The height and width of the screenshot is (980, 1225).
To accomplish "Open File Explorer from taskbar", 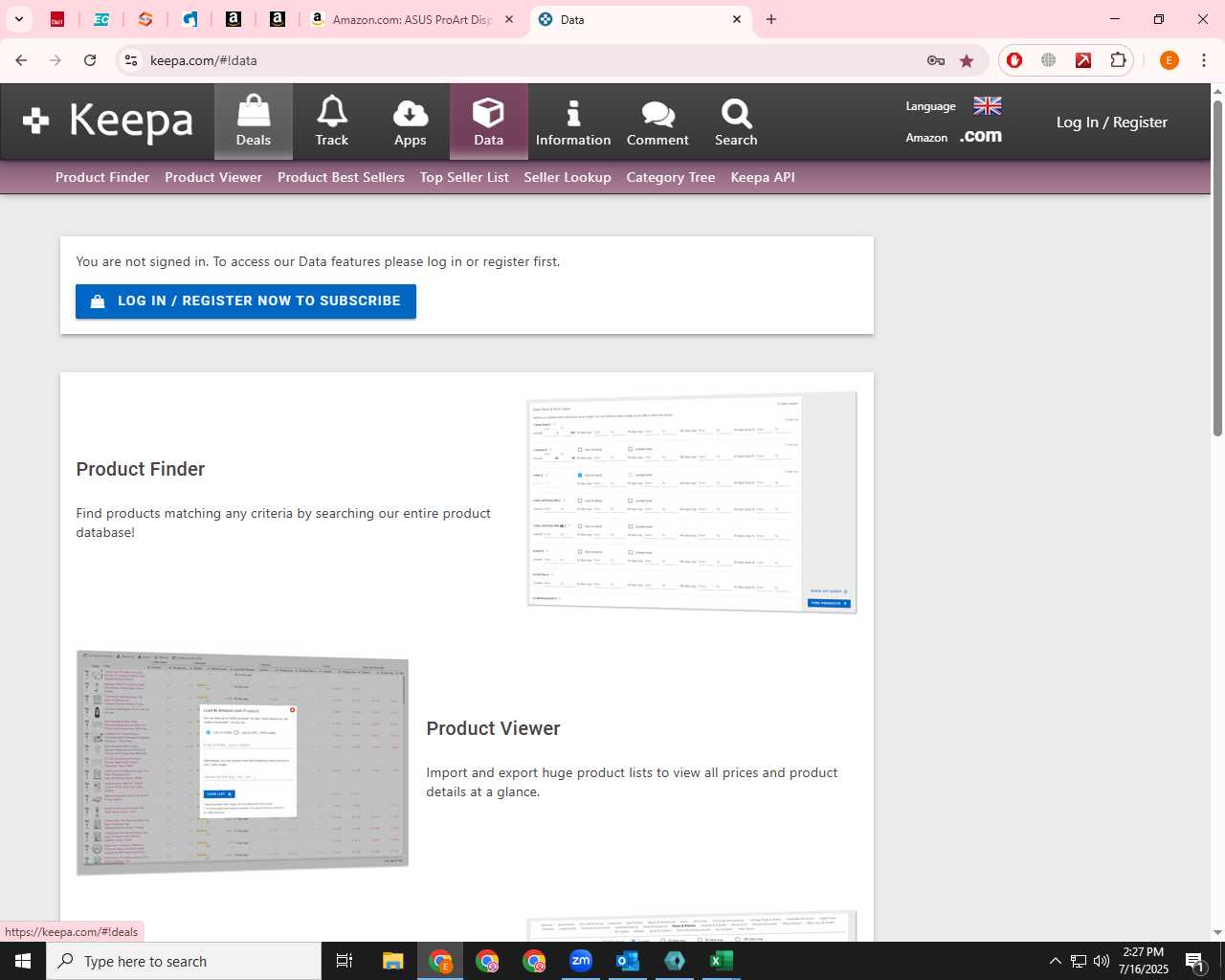I will click(393, 961).
